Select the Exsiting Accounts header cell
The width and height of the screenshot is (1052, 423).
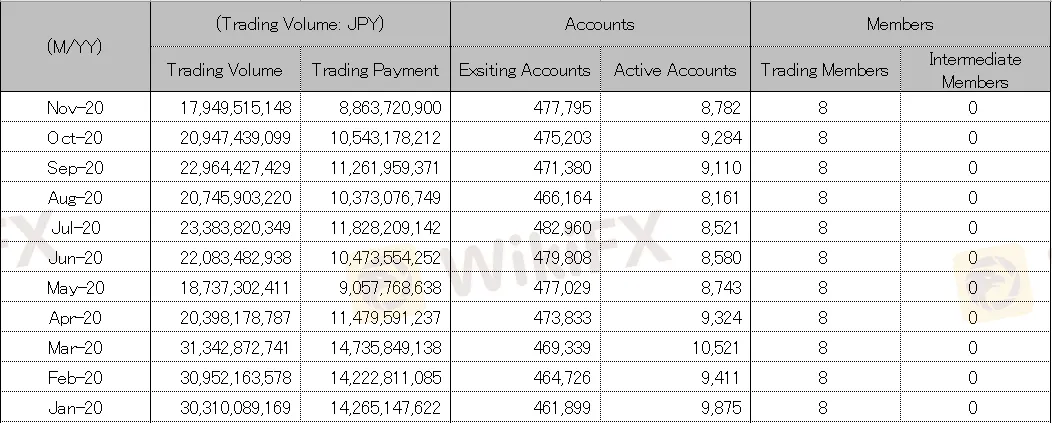point(525,70)
